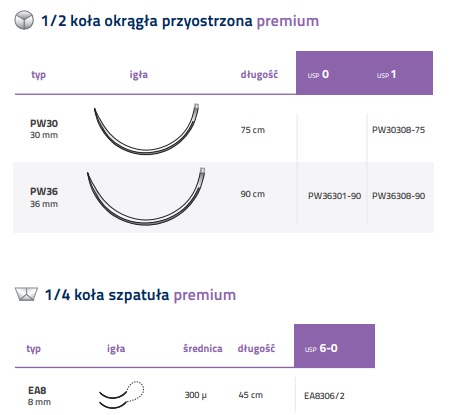Click the USP 0 column header
Image resolution: width=456 pixels, height=415 pixels.
tap(318, 74)
